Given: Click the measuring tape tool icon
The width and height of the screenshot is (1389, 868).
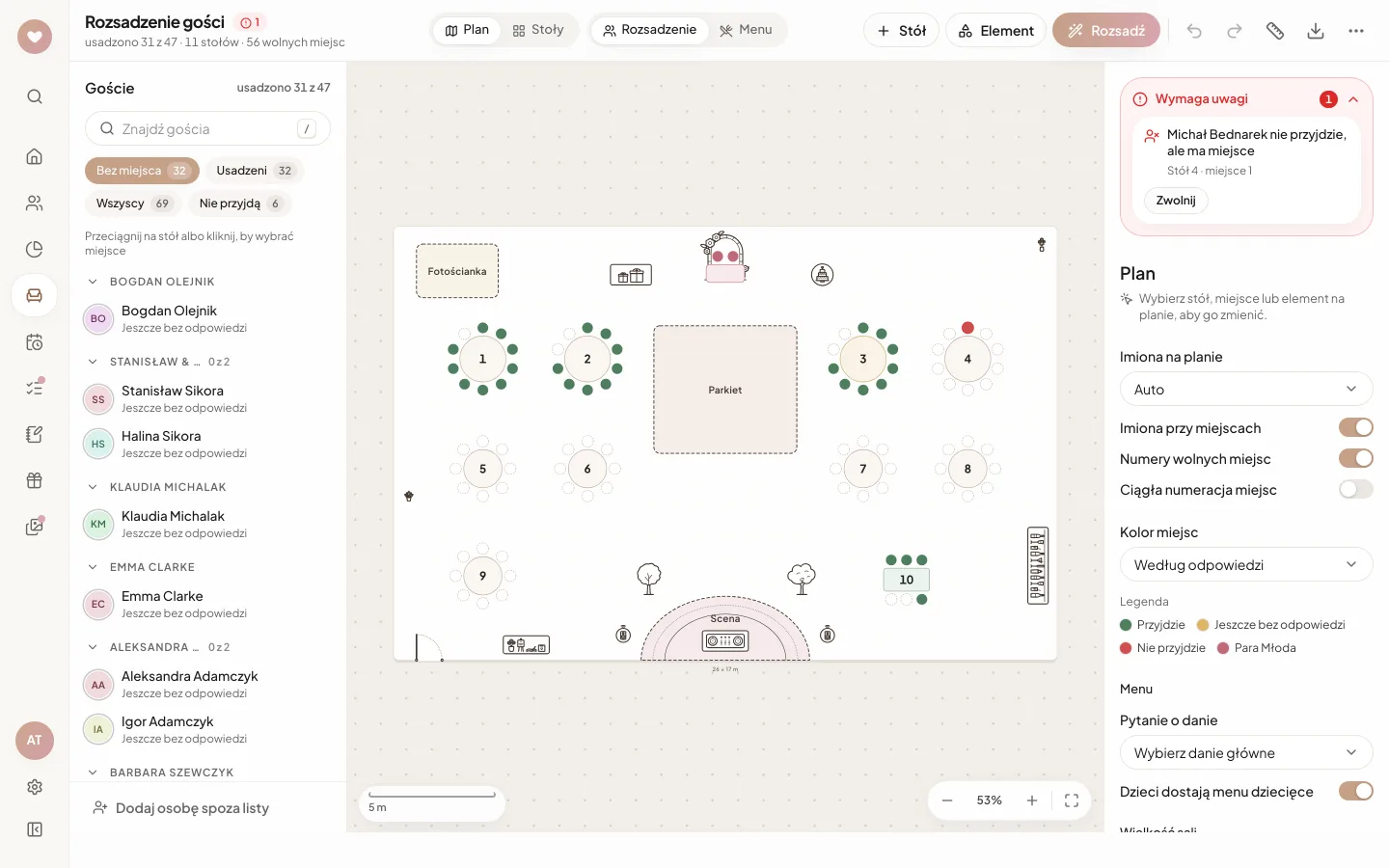Looking at the screenshot, I should pos(1275,31).
